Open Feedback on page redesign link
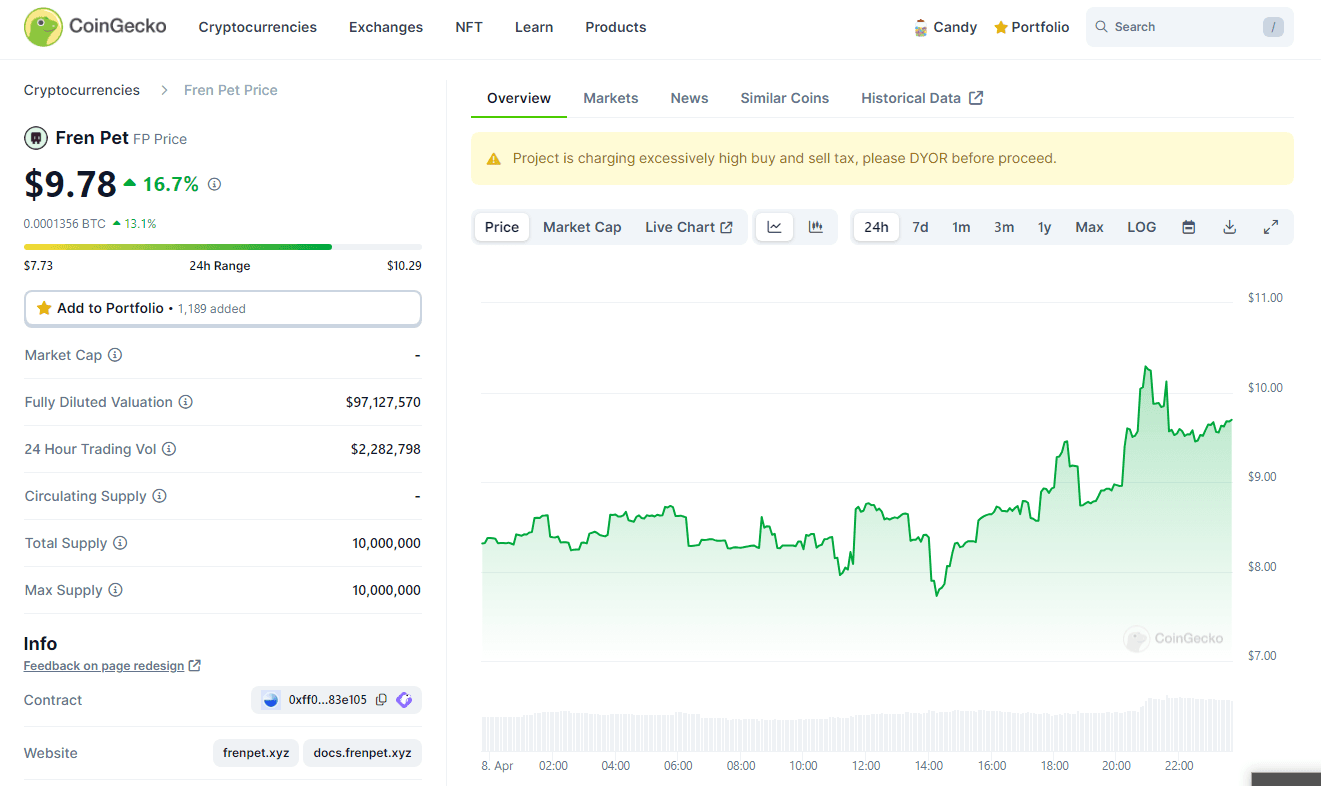This screenshot has height=786, width=1321. pyautogui.click(x=112, y=666)
